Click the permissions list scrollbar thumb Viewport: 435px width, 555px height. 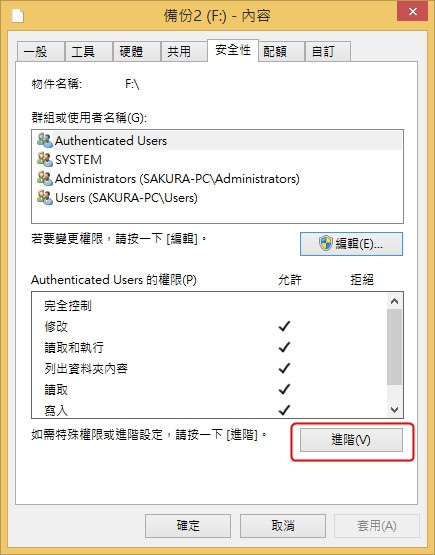tap(394, 347)
